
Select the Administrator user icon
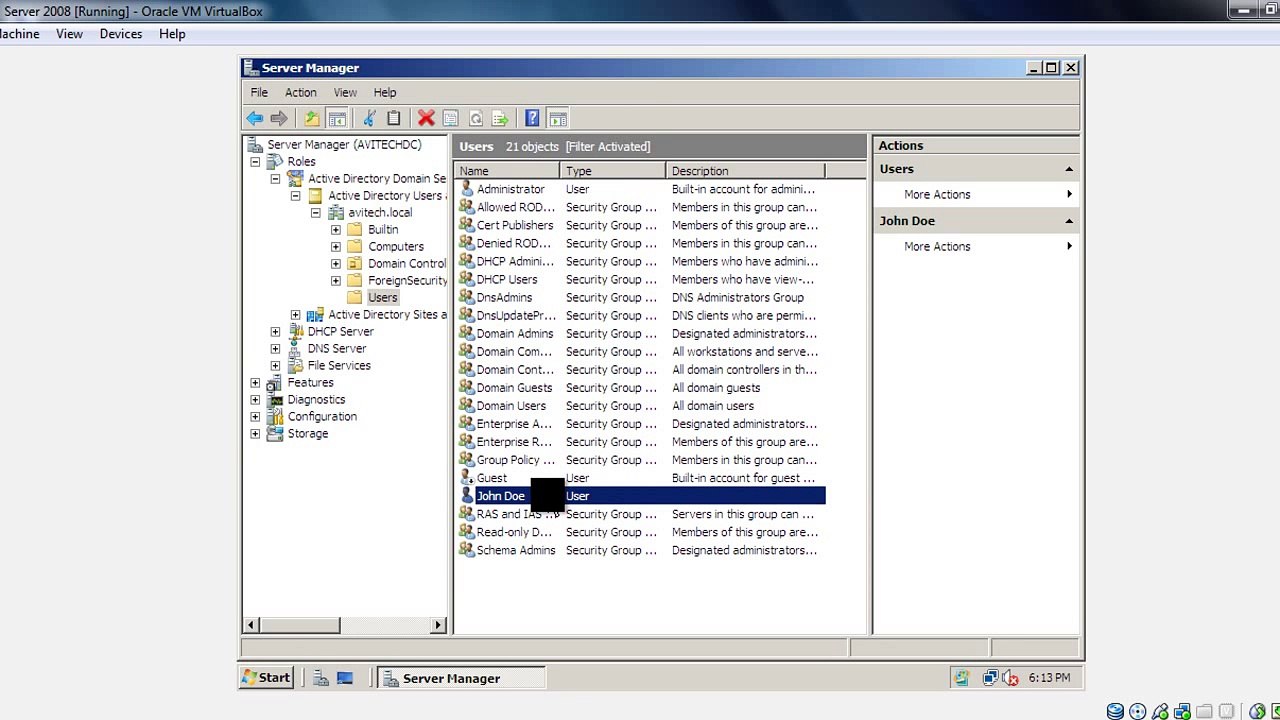466,189
